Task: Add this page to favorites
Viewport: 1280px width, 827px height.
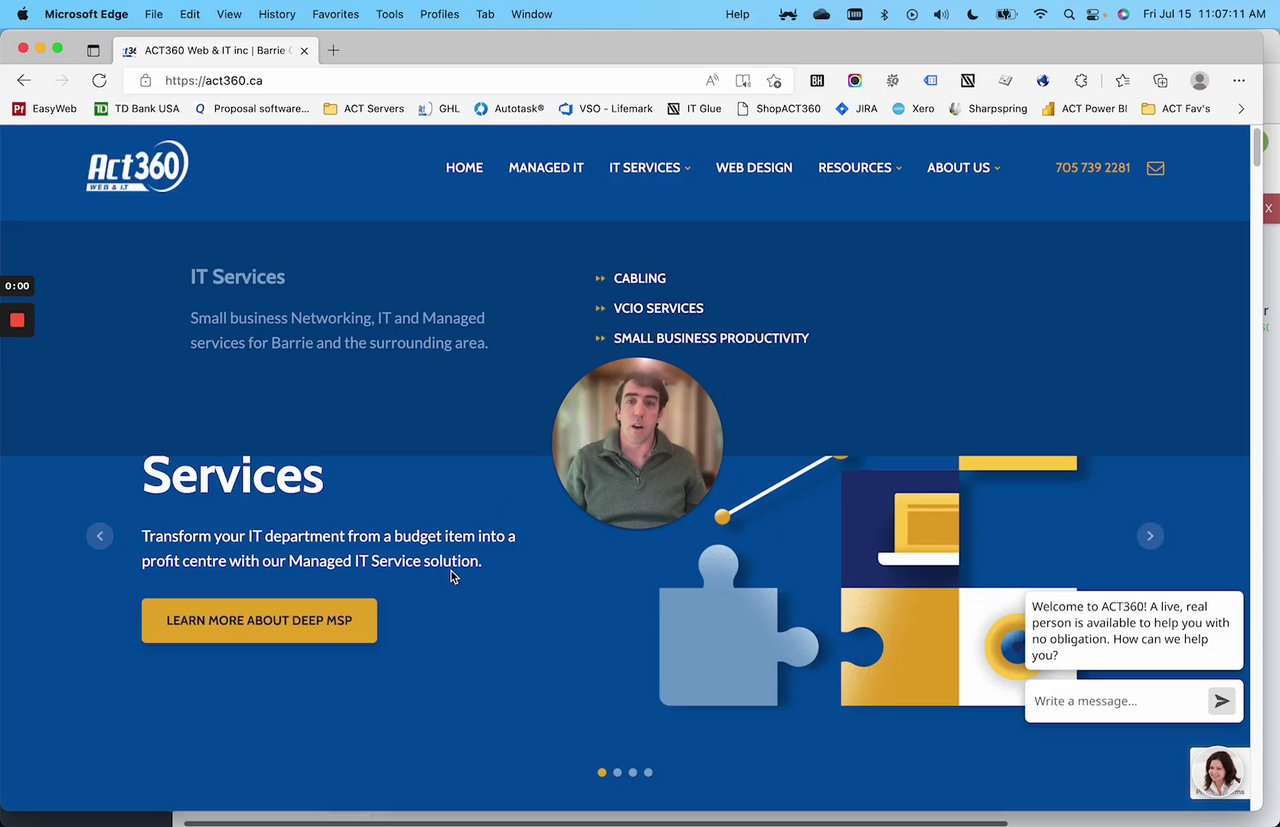Action: click(x=774, y=80)
